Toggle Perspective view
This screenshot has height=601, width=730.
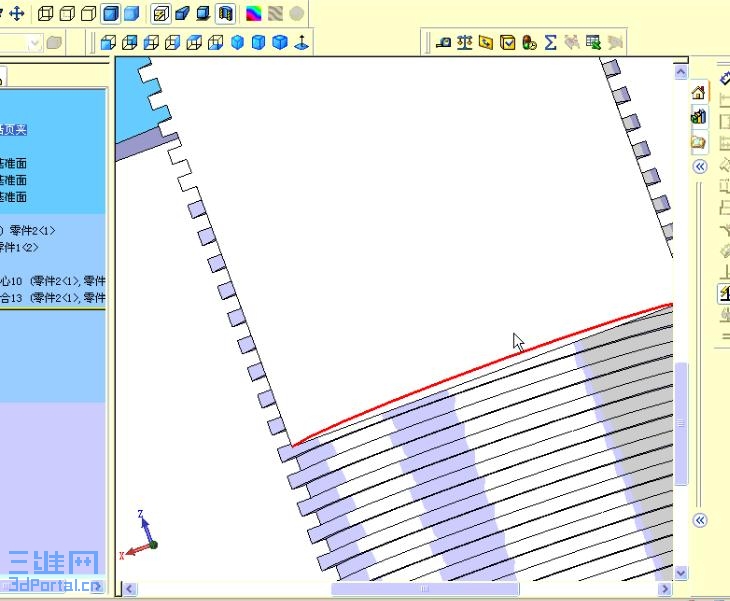[182, 14]
